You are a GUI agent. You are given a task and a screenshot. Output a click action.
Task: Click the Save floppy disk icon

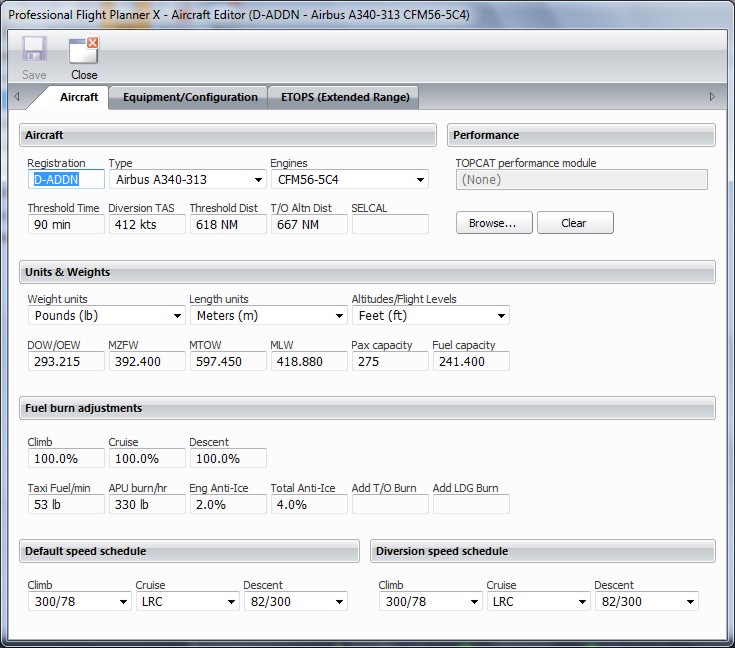[34, 50]
